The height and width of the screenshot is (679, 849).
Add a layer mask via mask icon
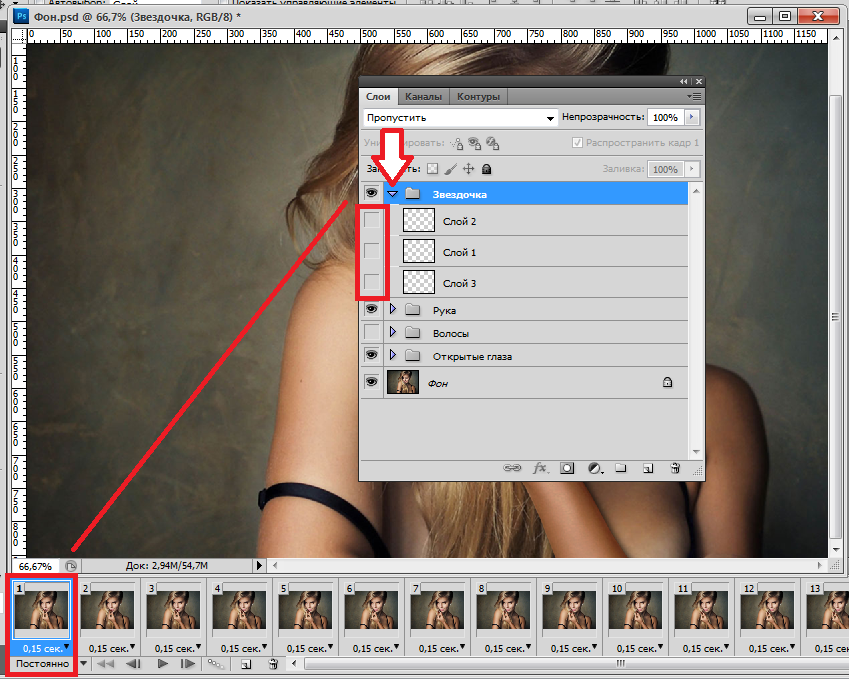(x=567, y=468)
